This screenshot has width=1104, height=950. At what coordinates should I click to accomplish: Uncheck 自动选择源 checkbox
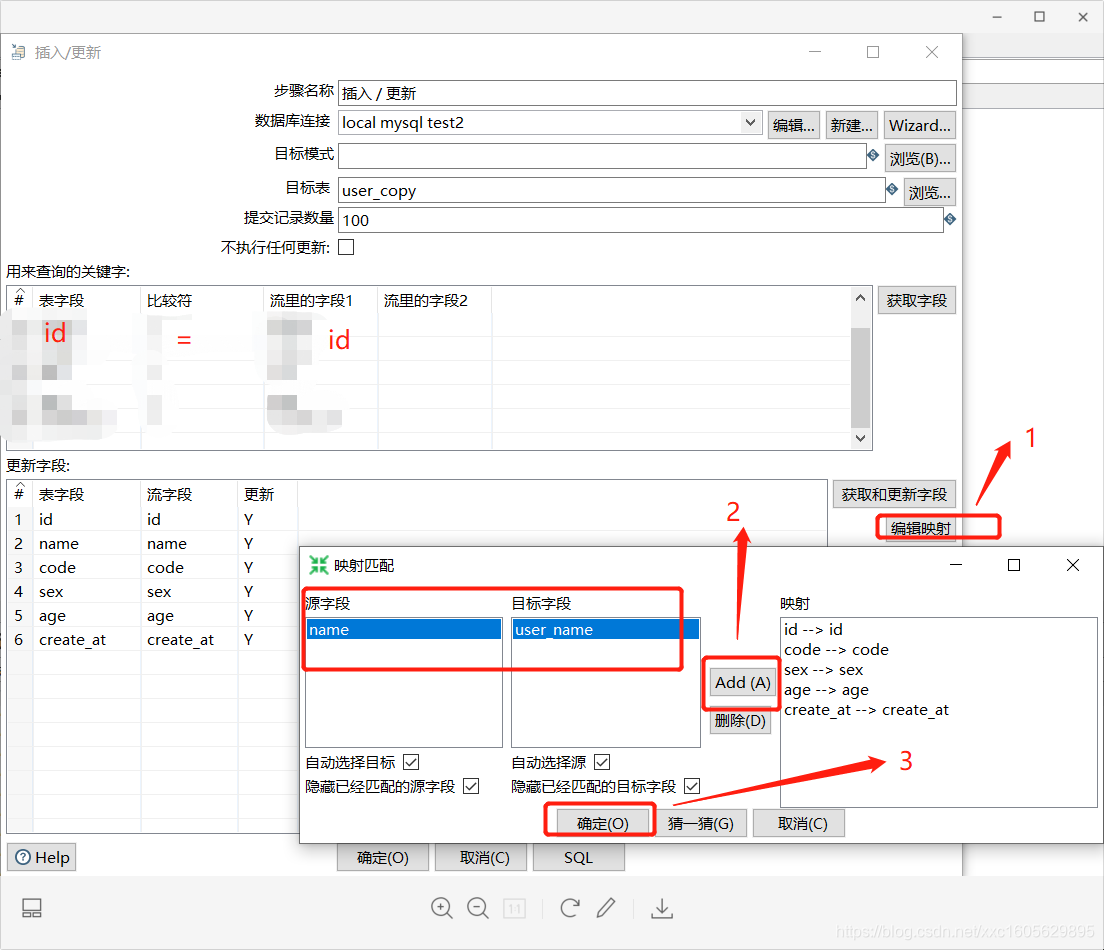click(x=602, y=762)
